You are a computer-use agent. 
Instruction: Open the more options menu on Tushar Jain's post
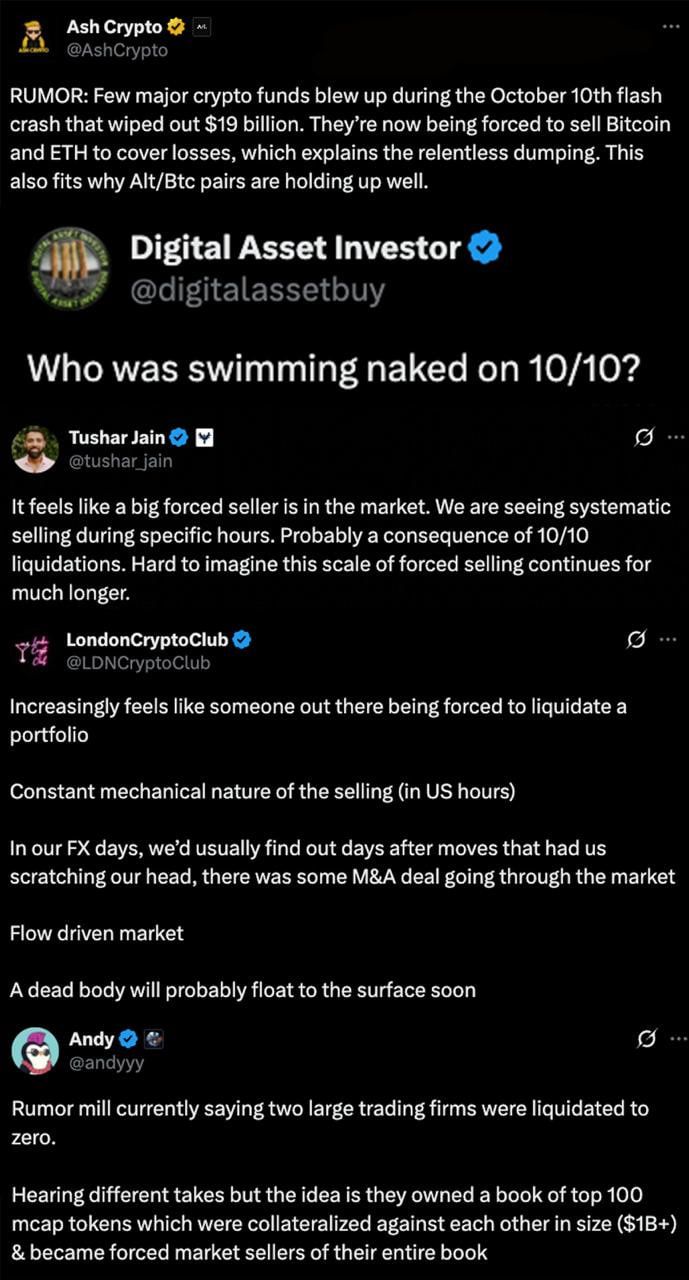[x=676, y=437]
